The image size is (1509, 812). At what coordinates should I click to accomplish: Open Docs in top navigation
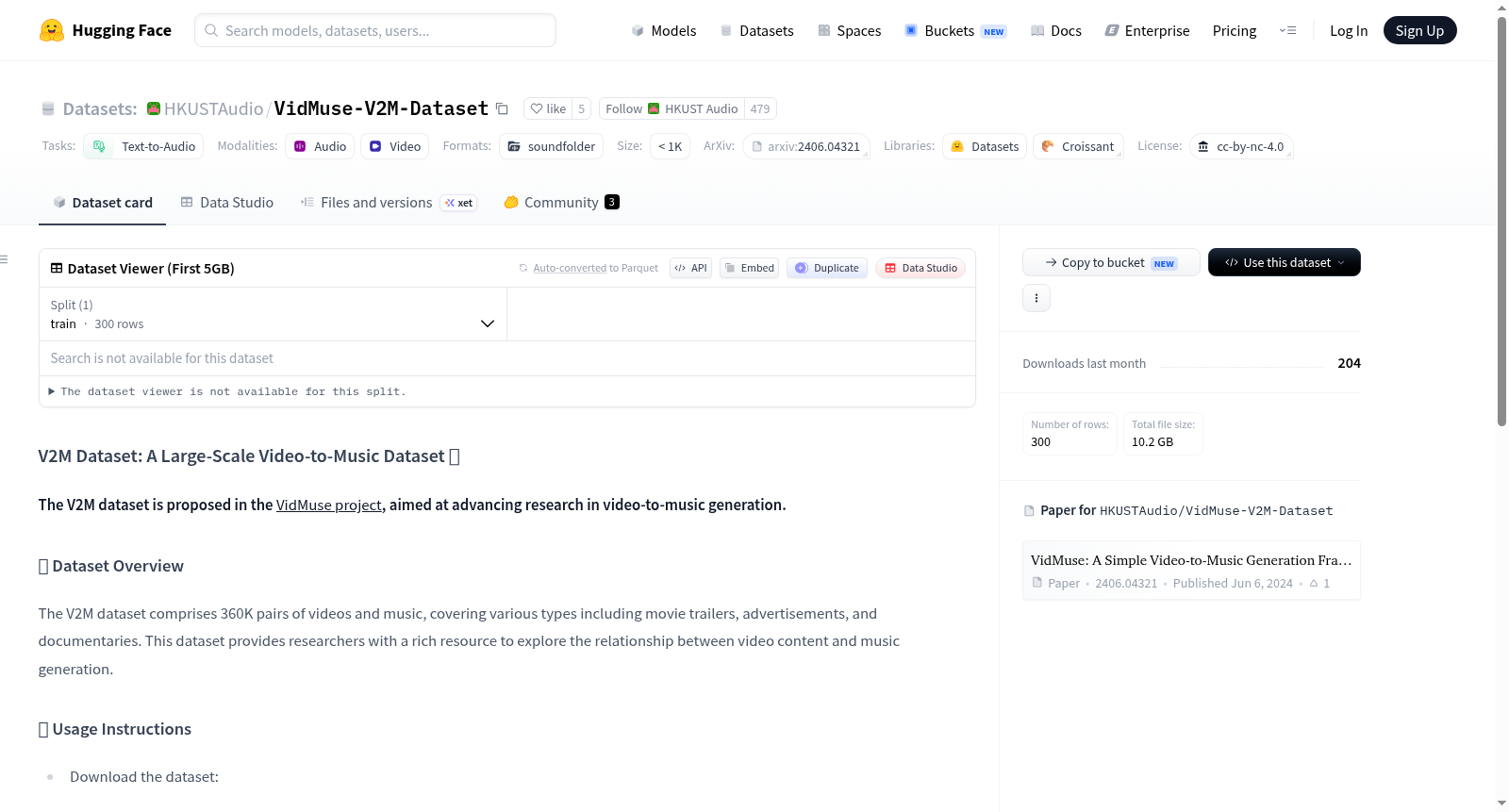pyautogui.click(x=1056, y=30)
